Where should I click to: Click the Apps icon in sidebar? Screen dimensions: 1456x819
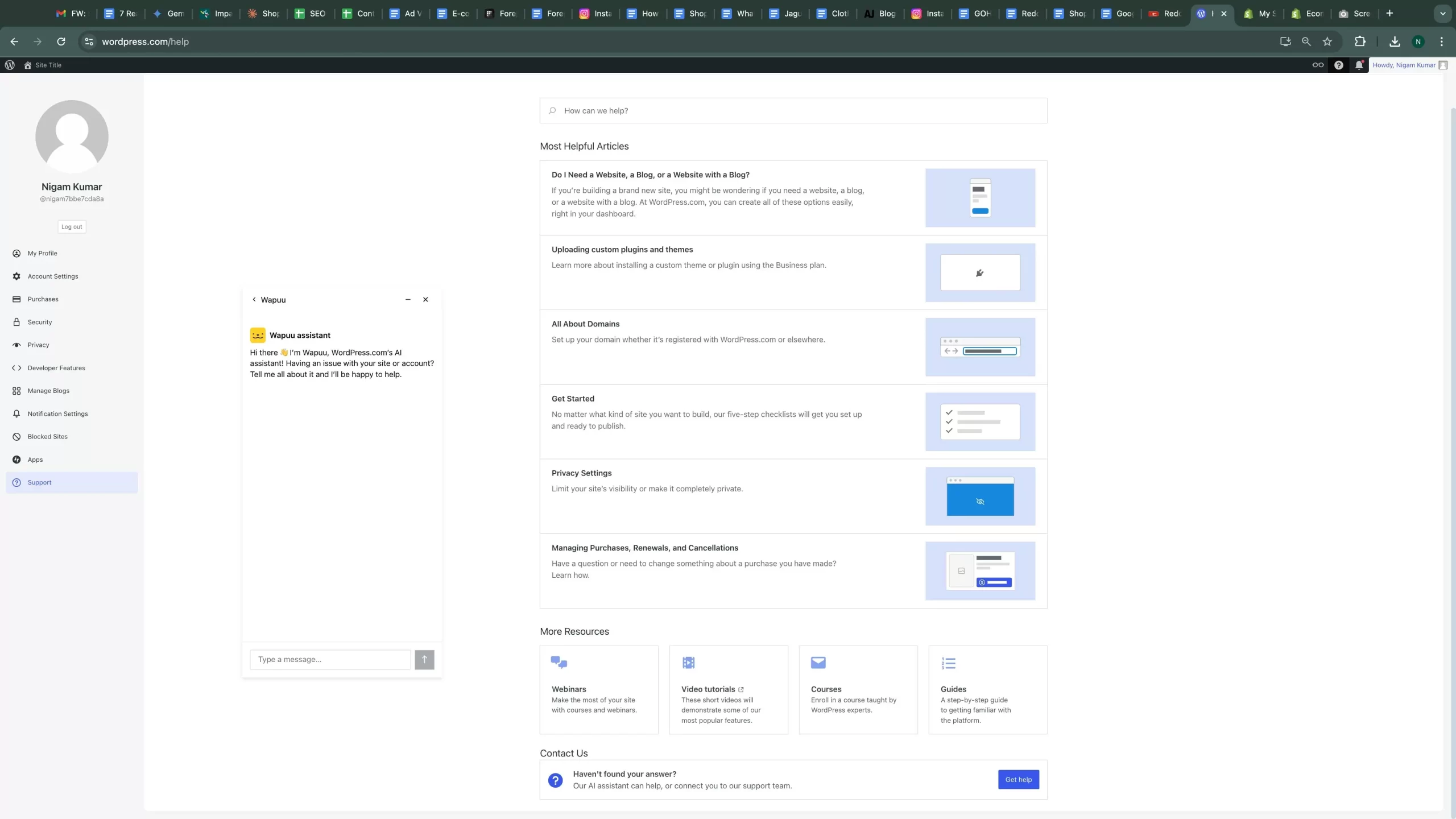tap(16, 460)
